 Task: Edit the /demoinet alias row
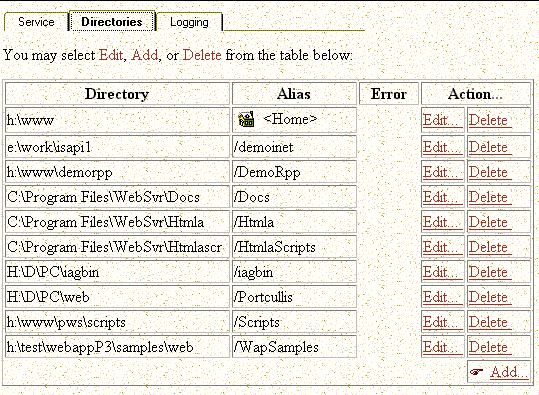point(442,147)
